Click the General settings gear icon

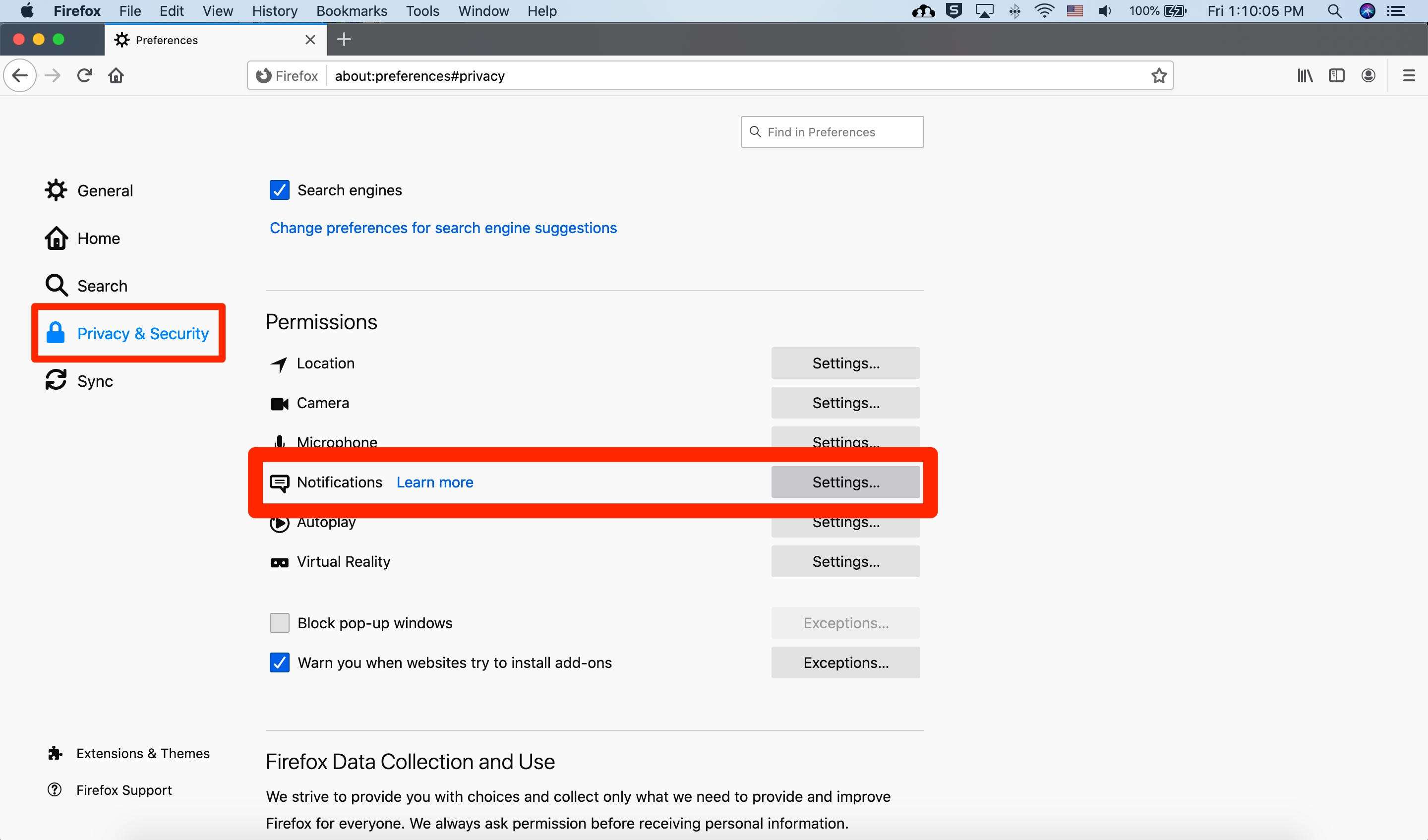(56, 190)
